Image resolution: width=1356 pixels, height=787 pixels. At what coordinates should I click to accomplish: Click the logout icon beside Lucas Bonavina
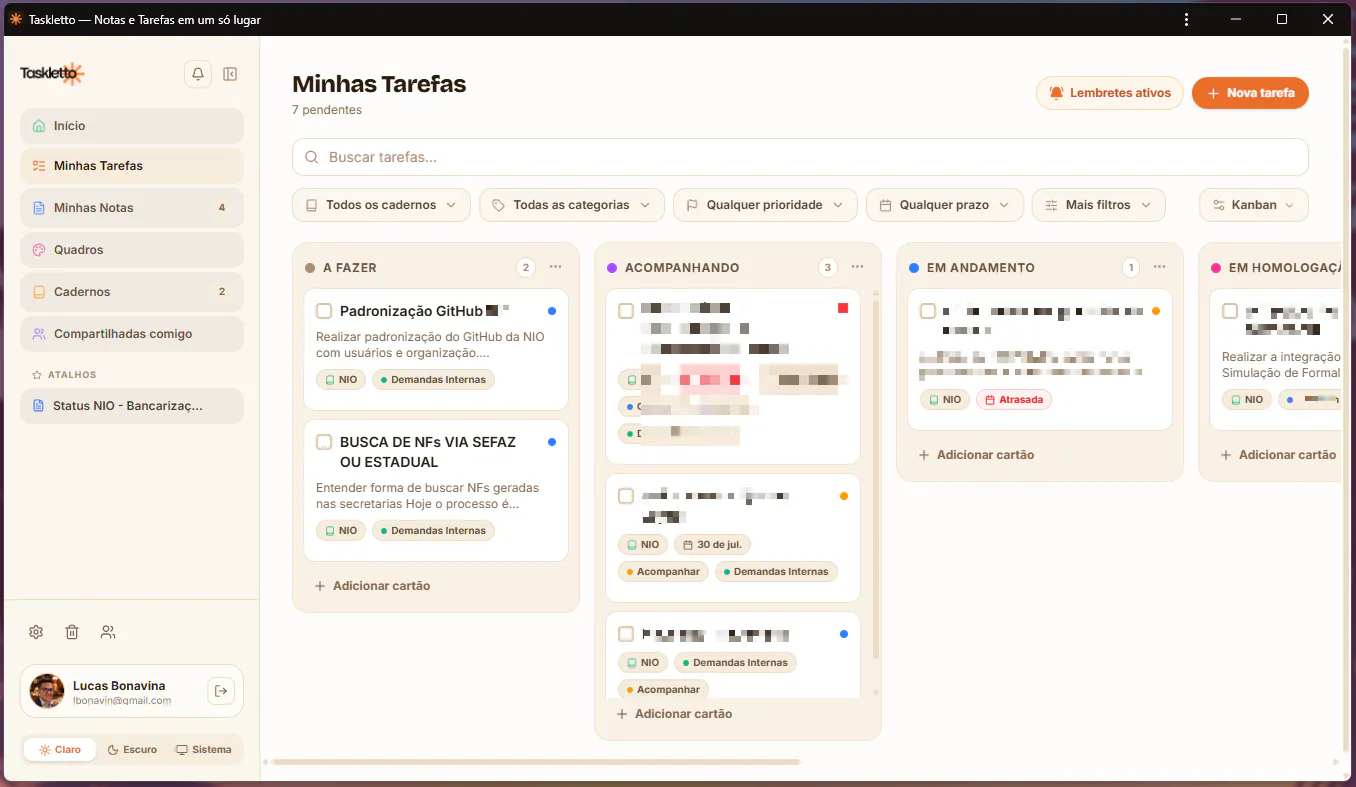coord(221,690)
